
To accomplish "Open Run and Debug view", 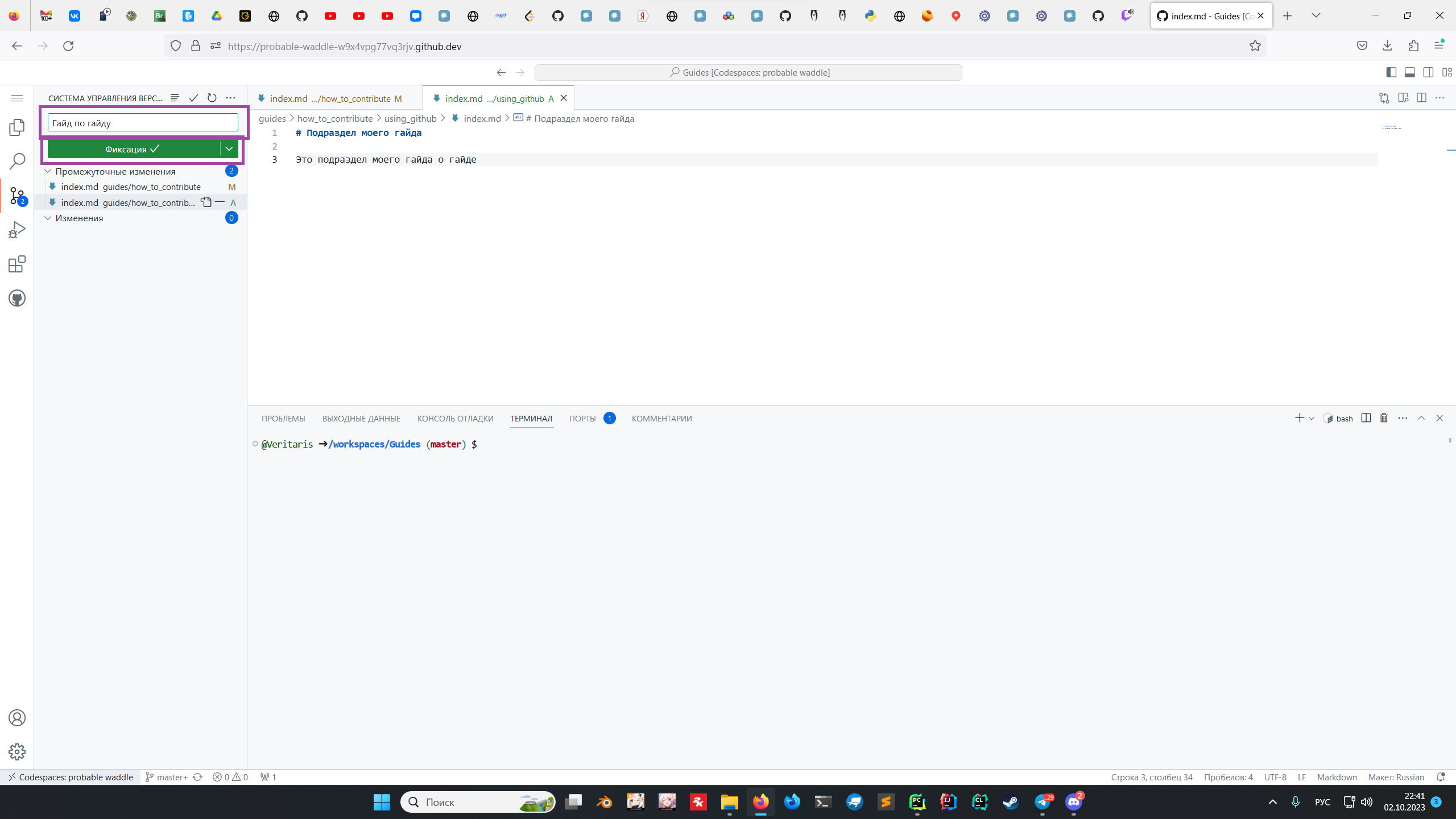I will [17, 230].
